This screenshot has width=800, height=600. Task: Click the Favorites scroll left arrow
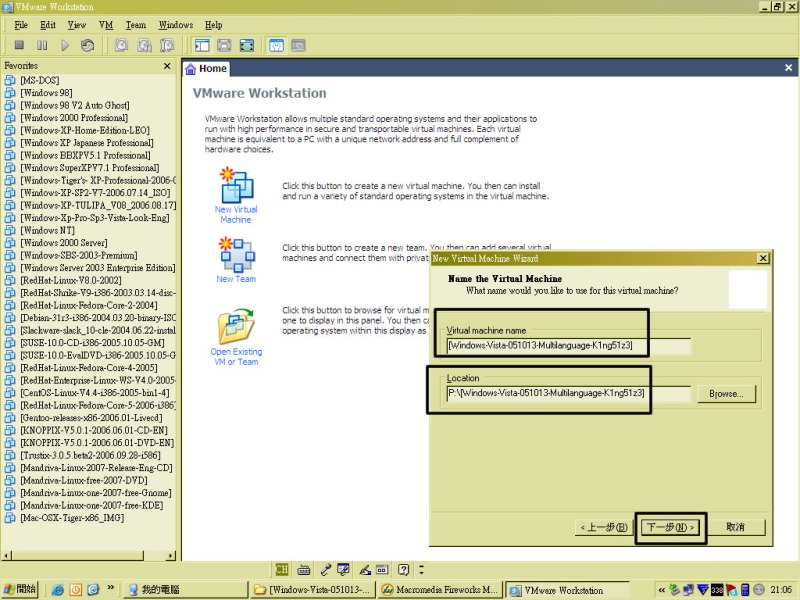pyautogui.click(x=7, y=556)
